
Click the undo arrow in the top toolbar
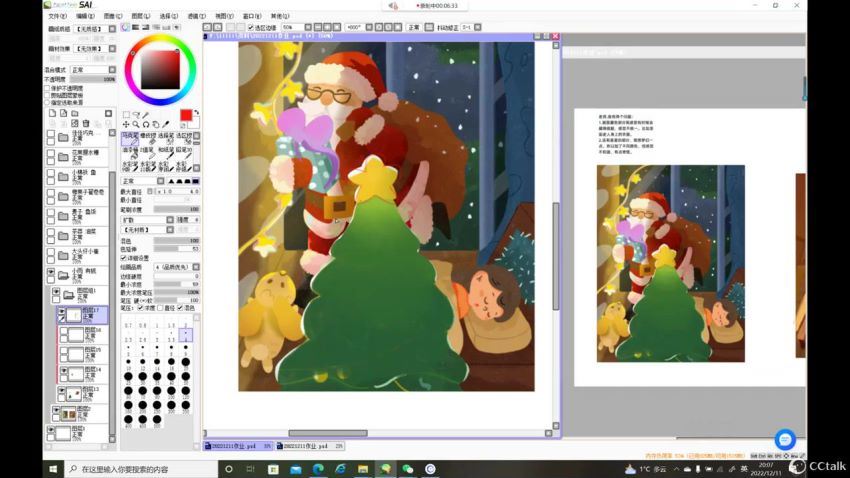207,27
